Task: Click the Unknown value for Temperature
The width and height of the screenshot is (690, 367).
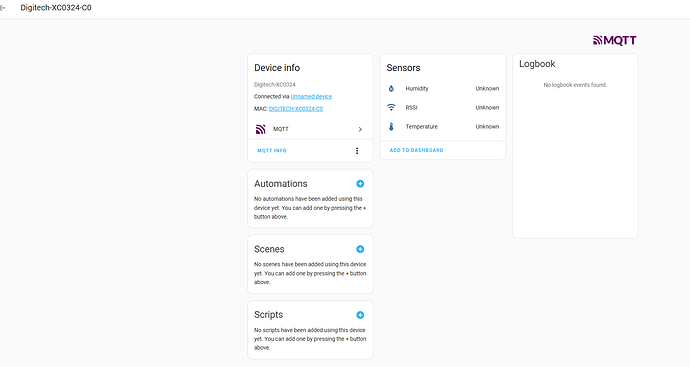Action: point(487,127)
